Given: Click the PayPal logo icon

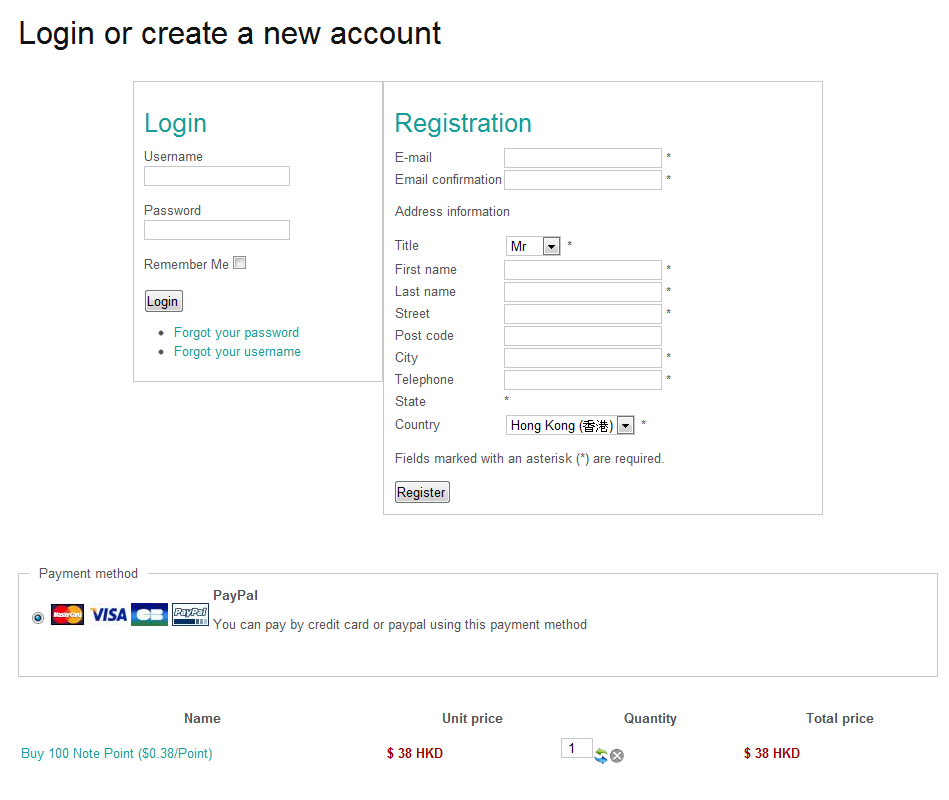Looking at the screenshot, I should point(190,614).
